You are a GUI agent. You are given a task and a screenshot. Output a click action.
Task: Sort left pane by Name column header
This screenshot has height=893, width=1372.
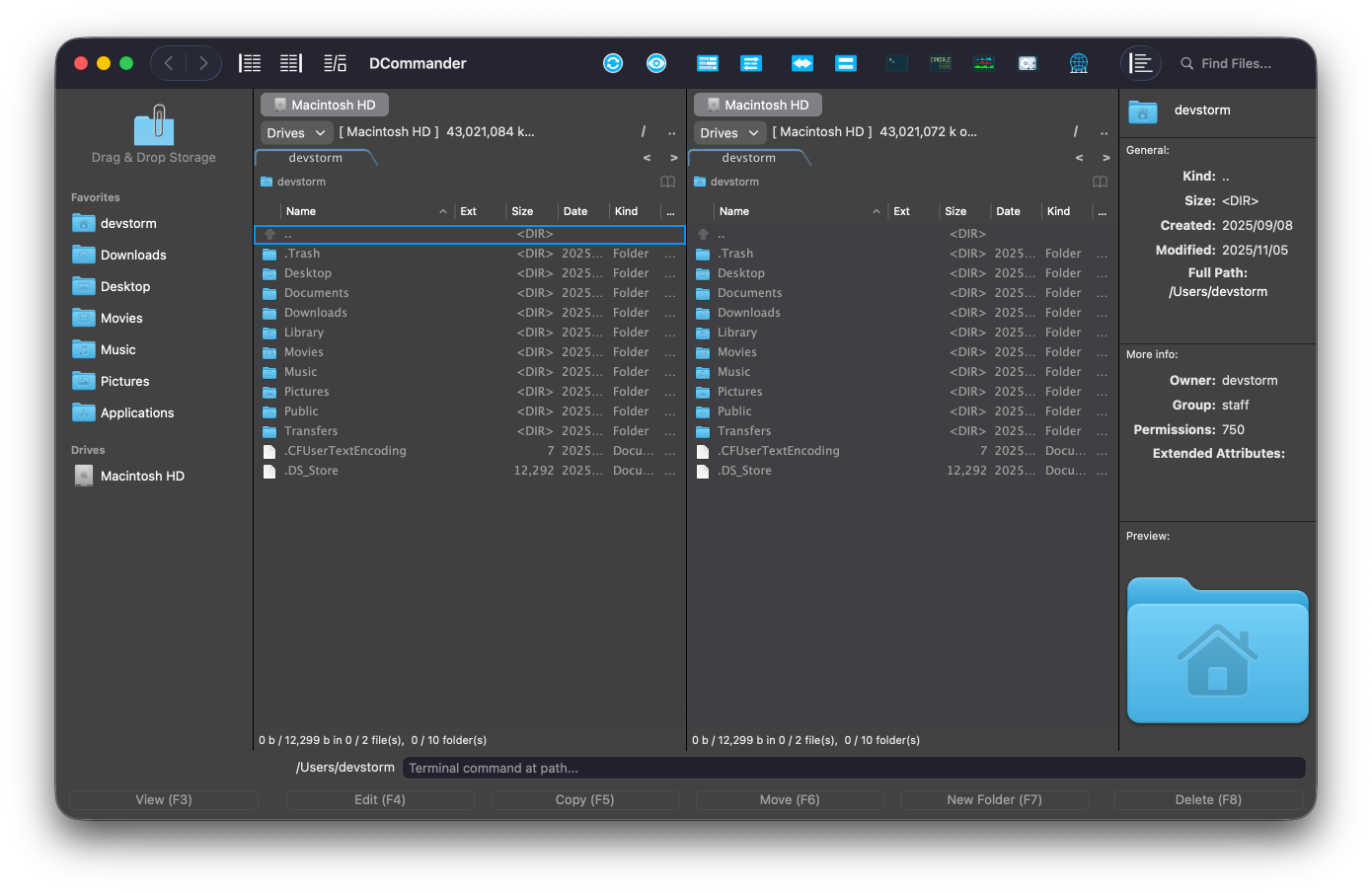[301, 210]
